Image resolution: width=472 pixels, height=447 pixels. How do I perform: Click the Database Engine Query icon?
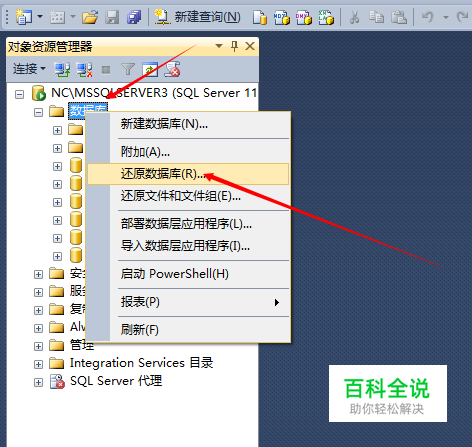(260, 17)
